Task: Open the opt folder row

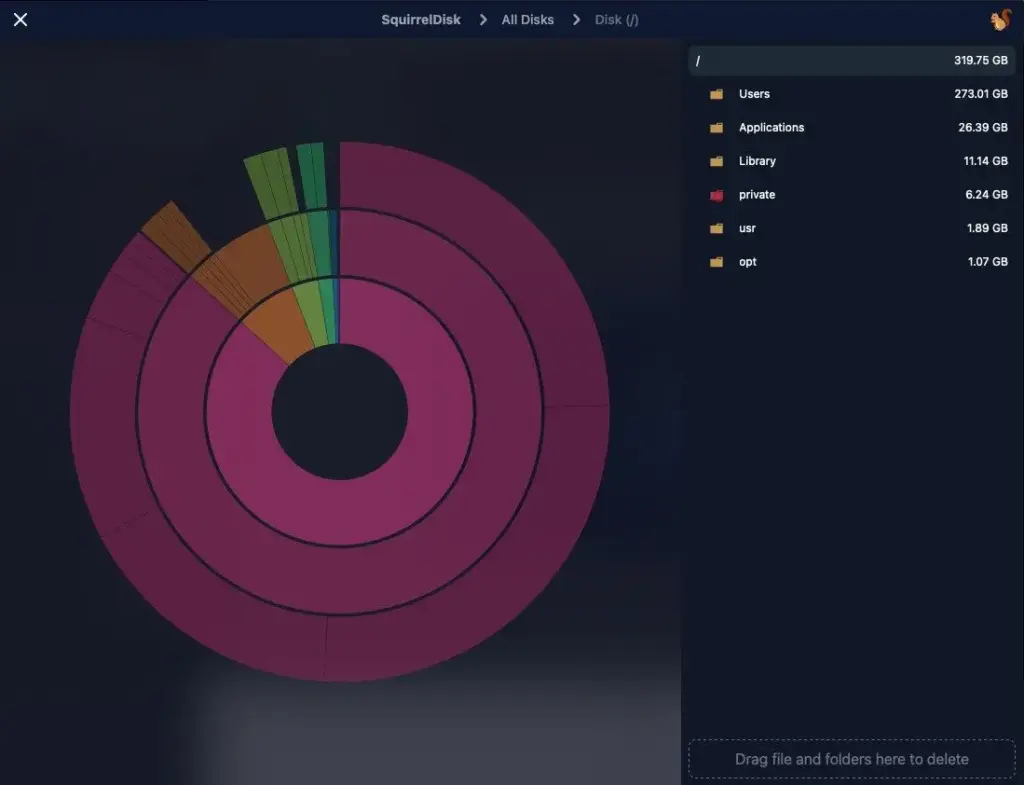Action: [x=852, y=262]
